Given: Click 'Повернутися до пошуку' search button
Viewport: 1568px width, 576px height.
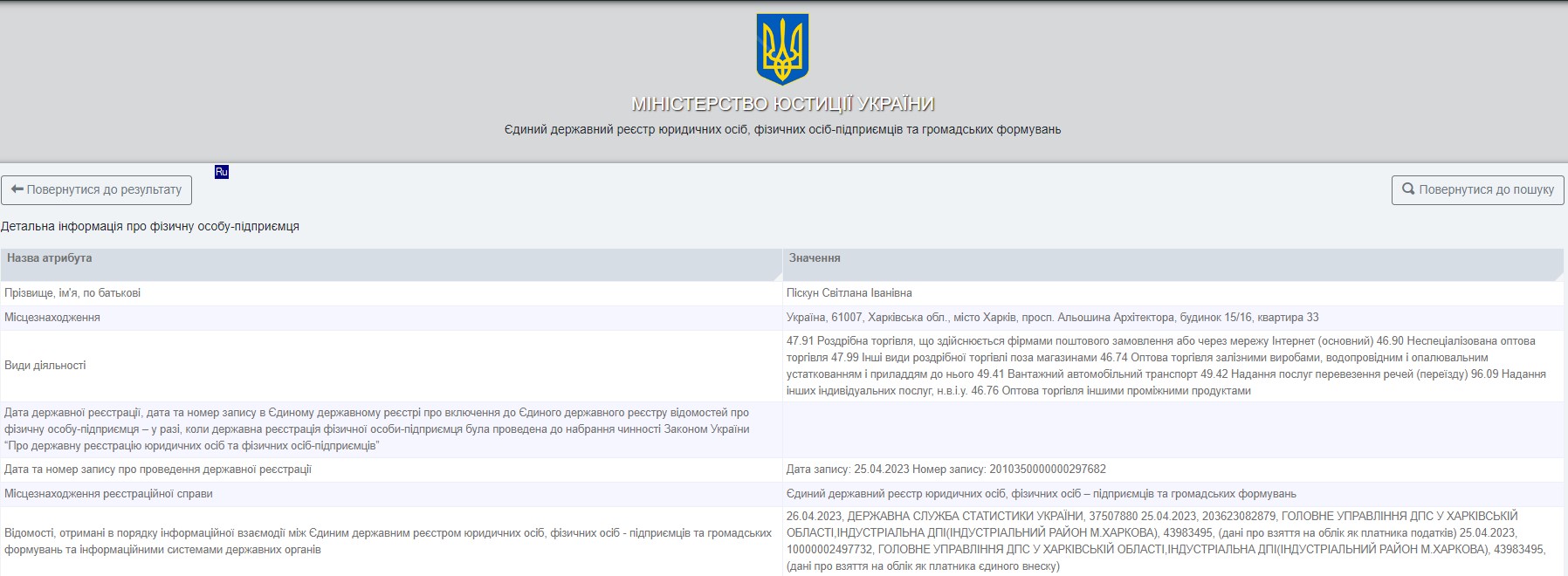Looking at the screenshot, I should point(1477,189).
